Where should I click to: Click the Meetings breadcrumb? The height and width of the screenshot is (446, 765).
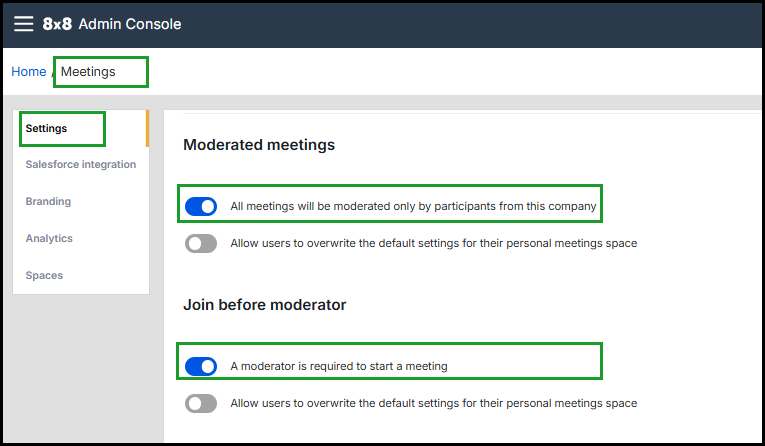pos(88,72)
